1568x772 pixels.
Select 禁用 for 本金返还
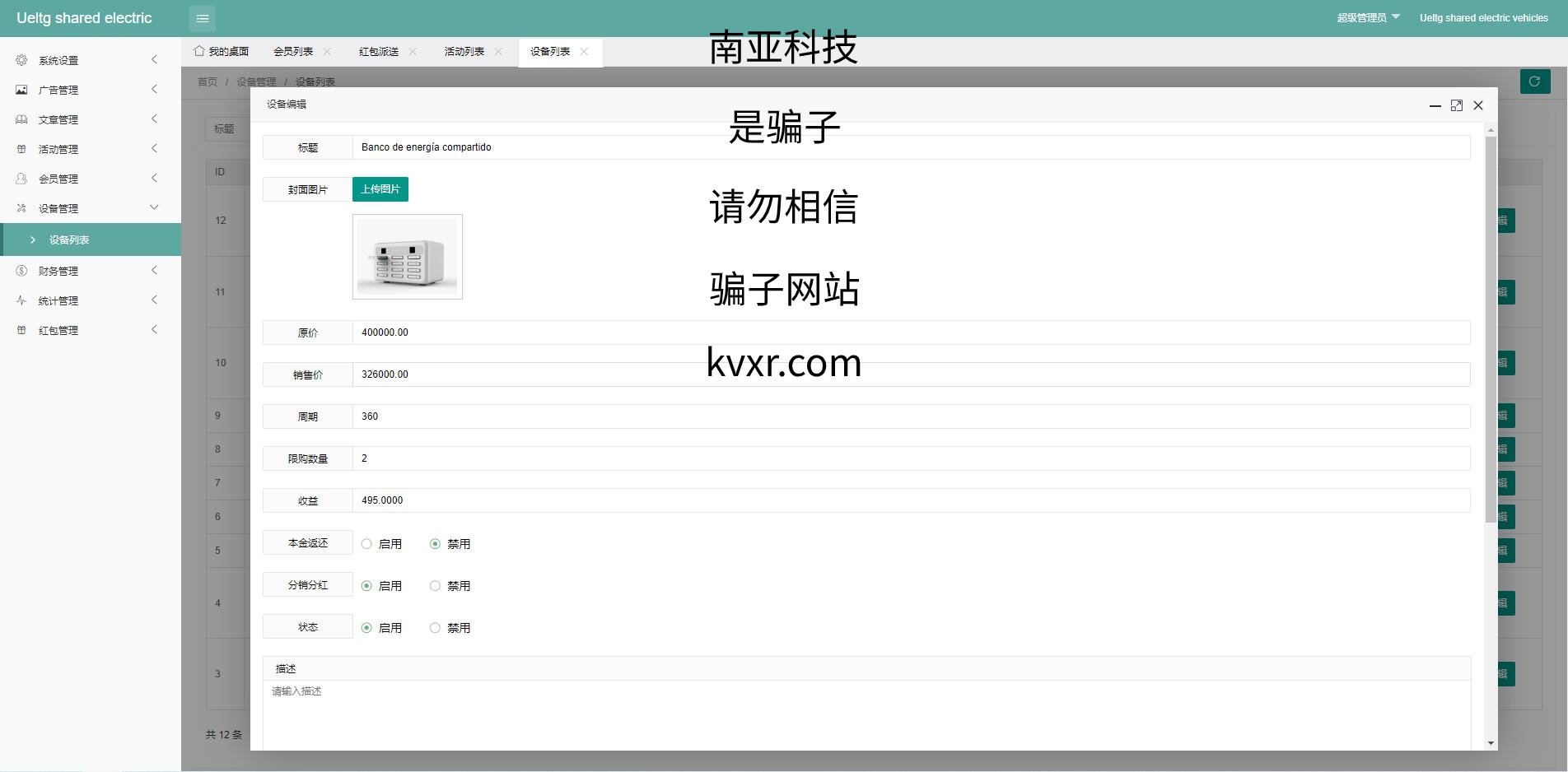coord(435,544)
